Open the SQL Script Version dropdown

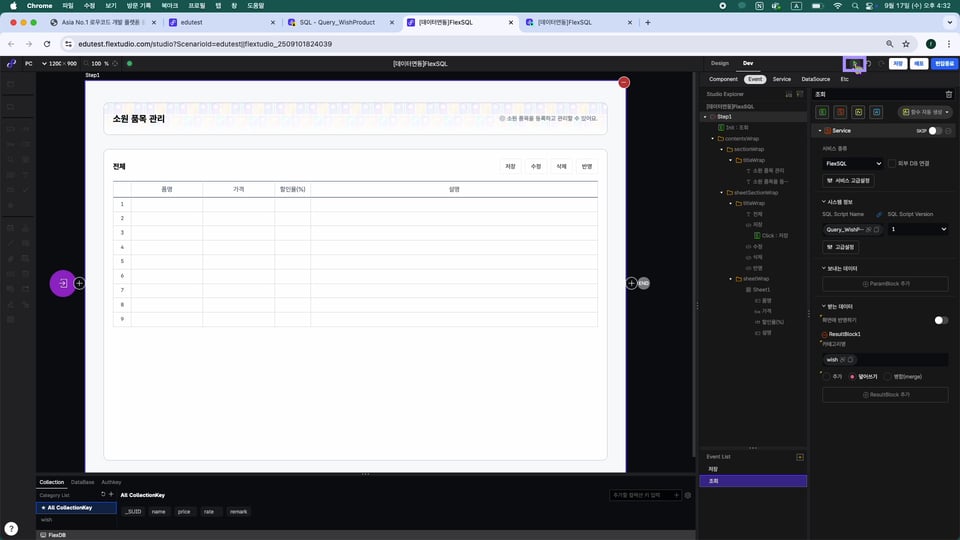coord(918,229)
